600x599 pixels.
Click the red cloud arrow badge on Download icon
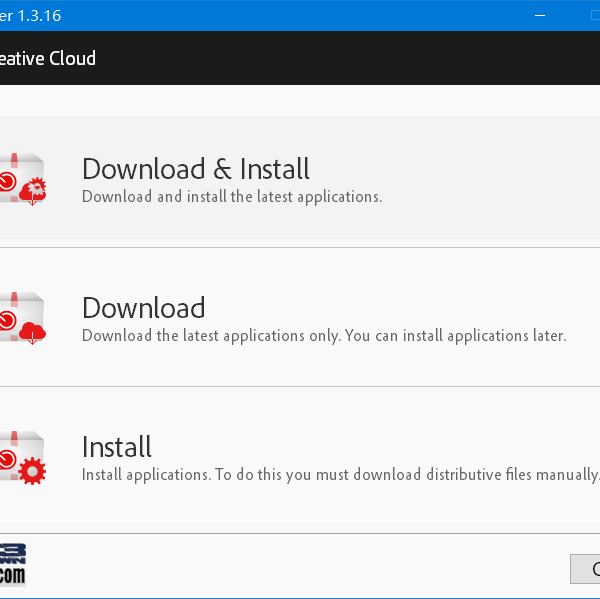coord(33,333)
